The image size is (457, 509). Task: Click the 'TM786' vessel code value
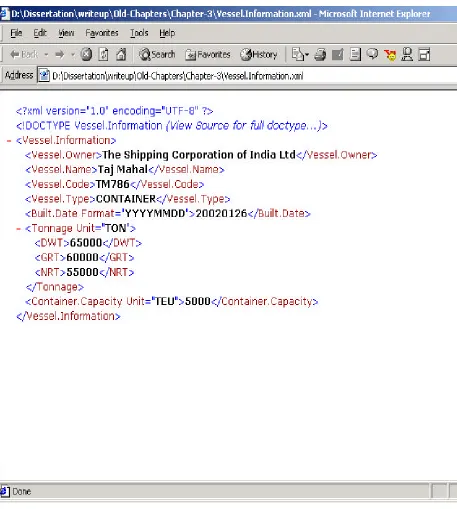(112, 184)
